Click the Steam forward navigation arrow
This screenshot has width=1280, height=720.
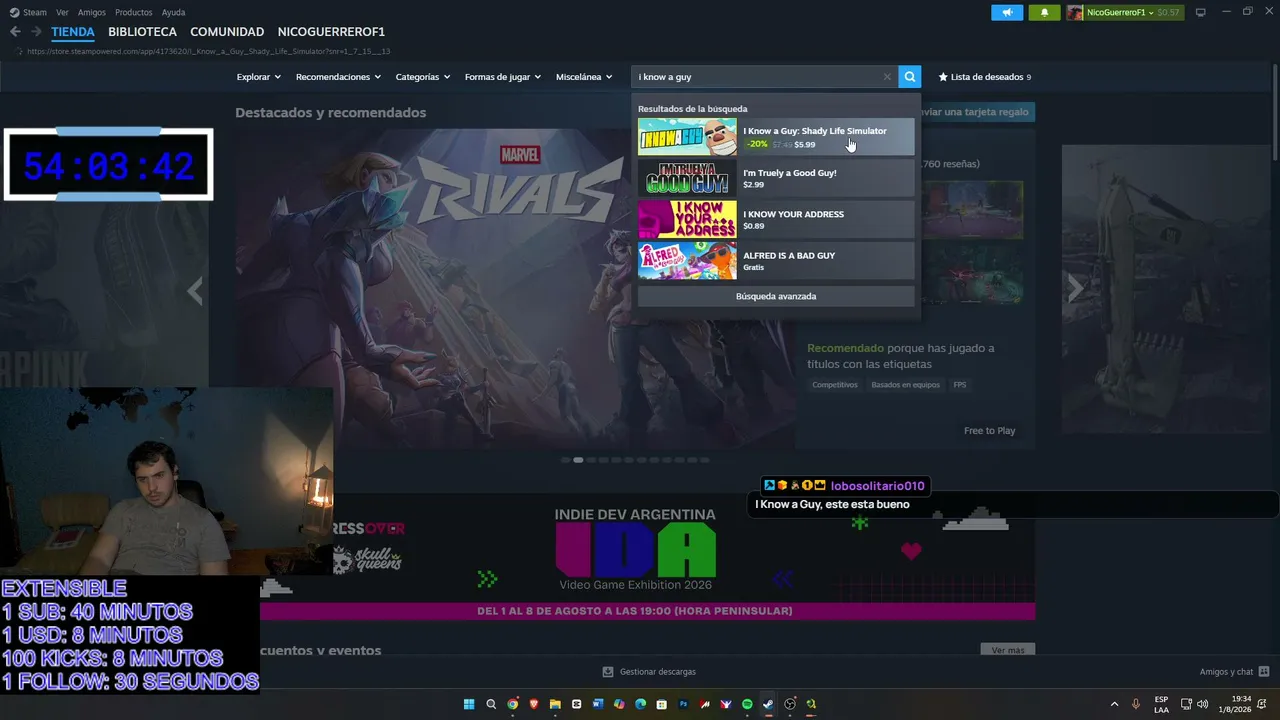36,32
